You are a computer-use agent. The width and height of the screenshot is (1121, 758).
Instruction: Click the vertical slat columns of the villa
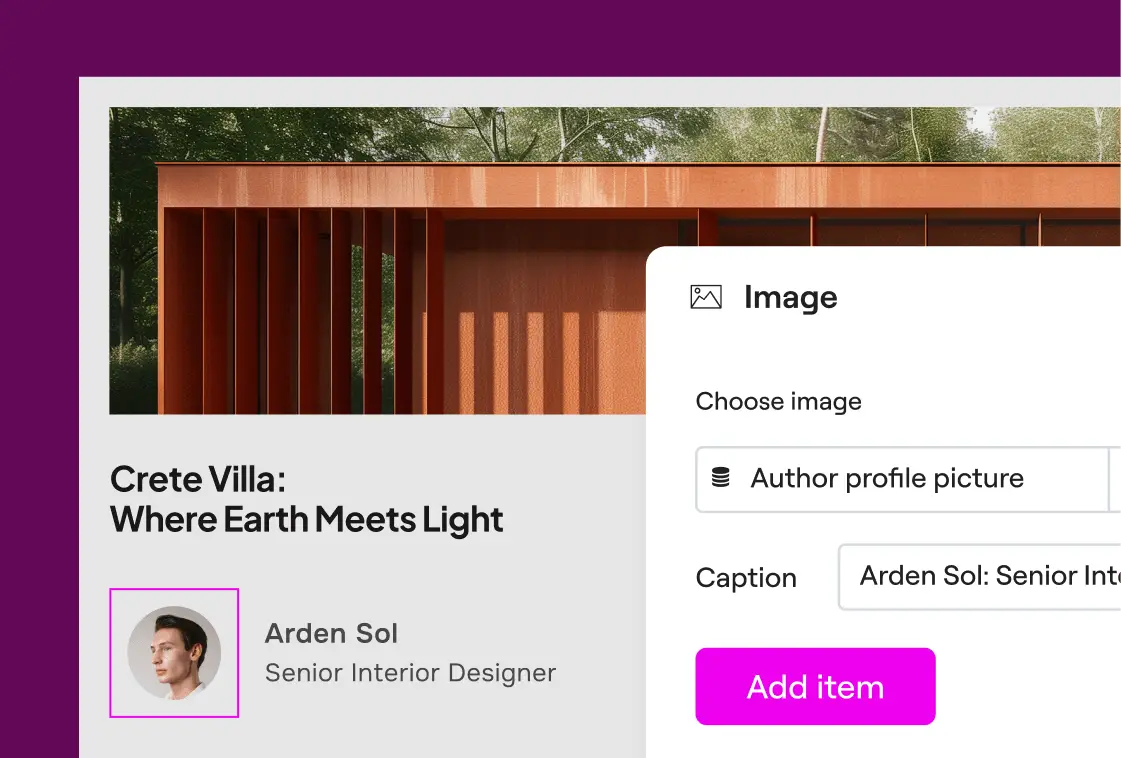coord(300,310)
